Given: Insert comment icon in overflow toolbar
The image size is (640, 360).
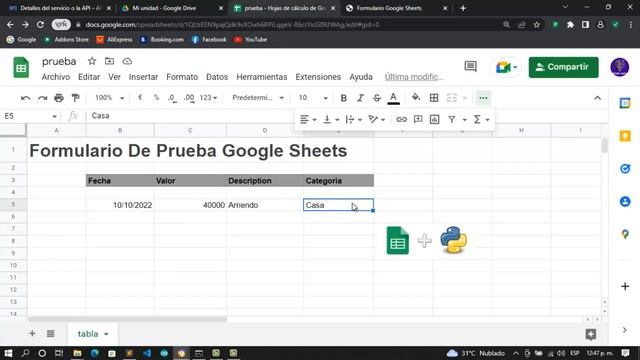Looking at the screenshot, I should 418,119.
